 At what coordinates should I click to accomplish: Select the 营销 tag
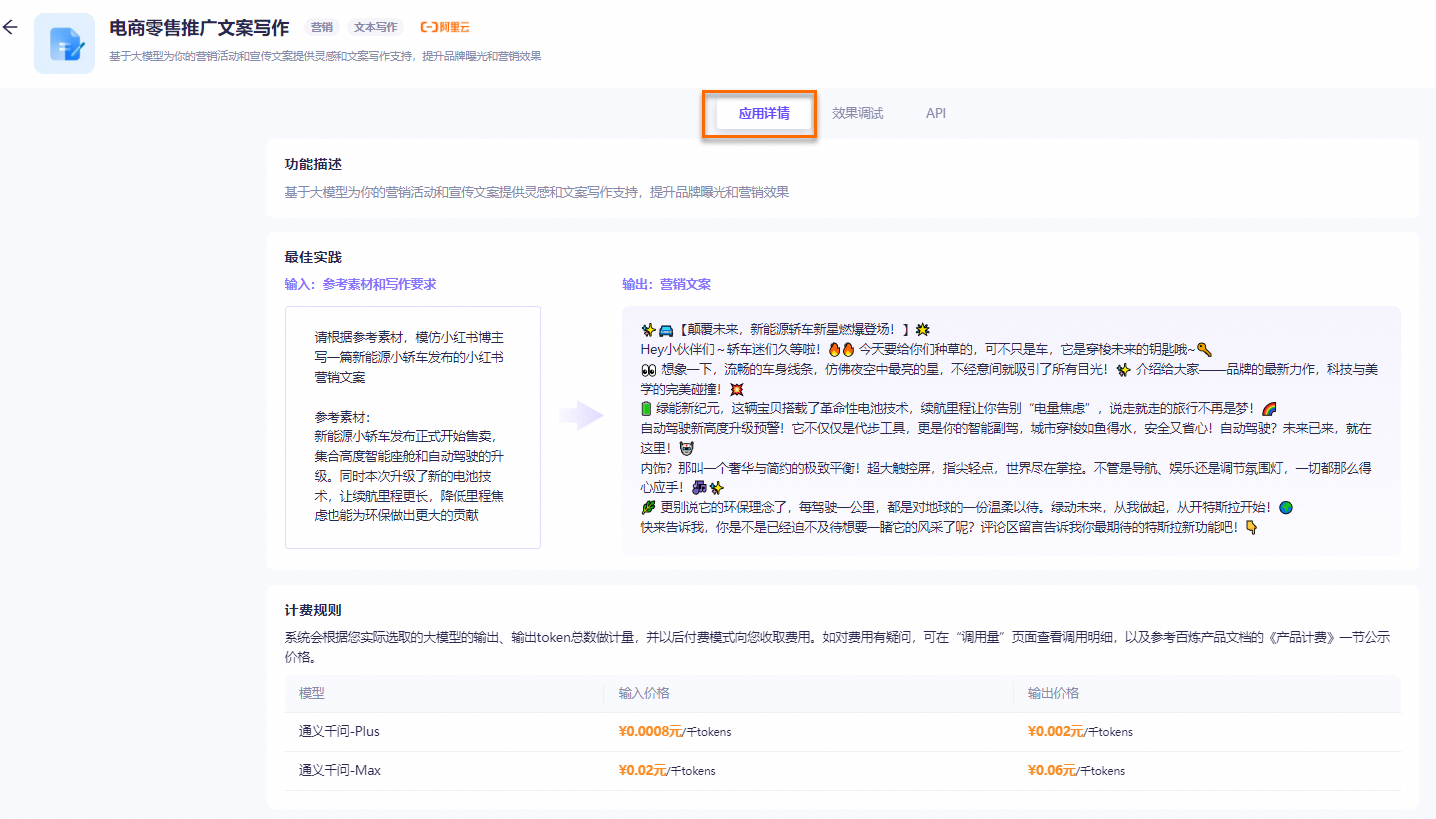pos(321,28)
